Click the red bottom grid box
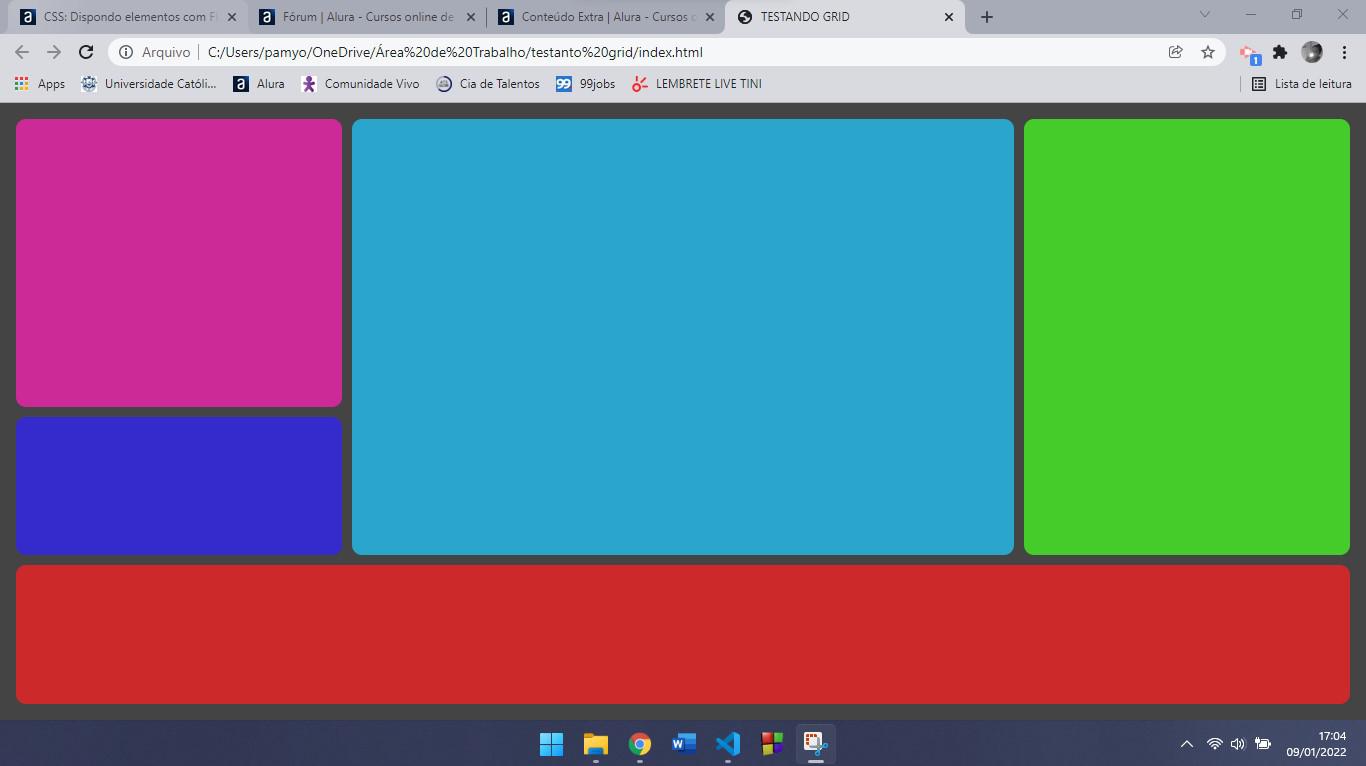The height and width of the screenshot is (766, 1366). point(683,634)
